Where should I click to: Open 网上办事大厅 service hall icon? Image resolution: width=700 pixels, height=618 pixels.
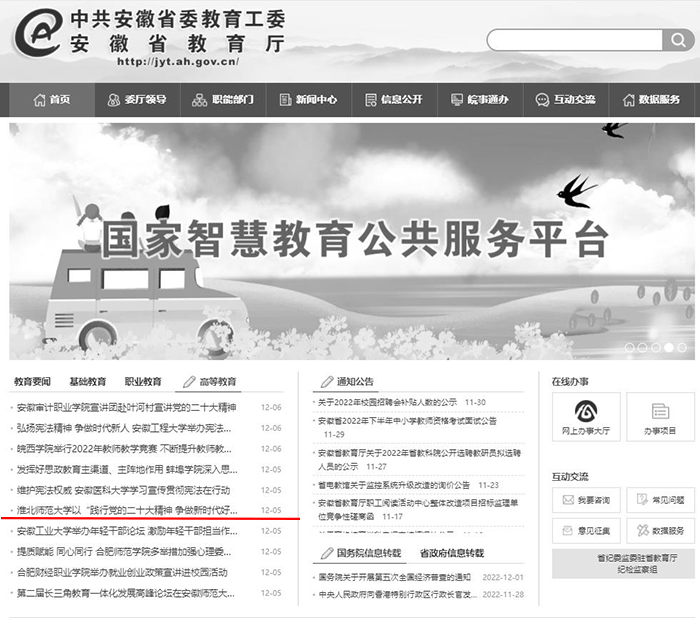point(585,417)
